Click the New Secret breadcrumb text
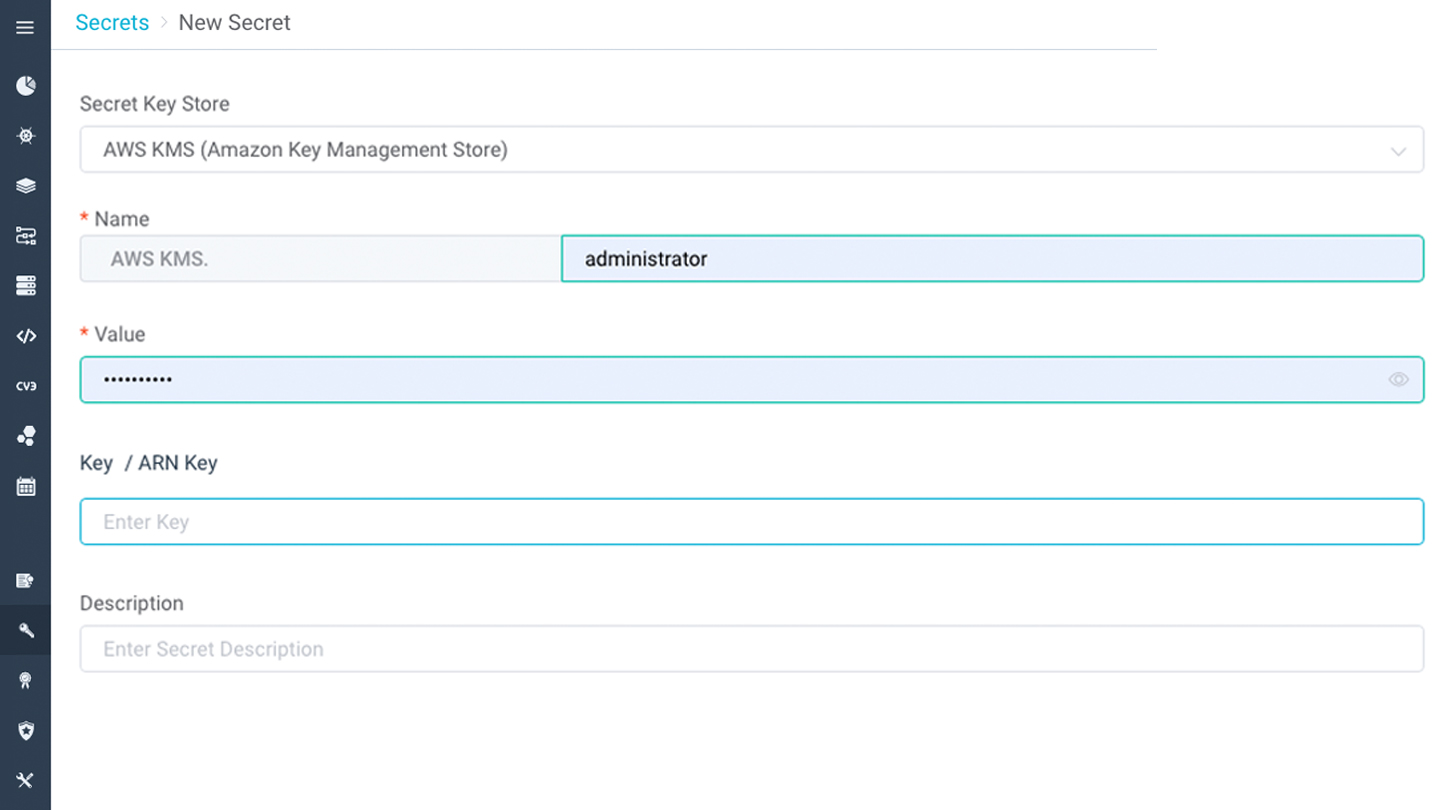Screen dimensions: 1440x810 (x=234, y=23)
